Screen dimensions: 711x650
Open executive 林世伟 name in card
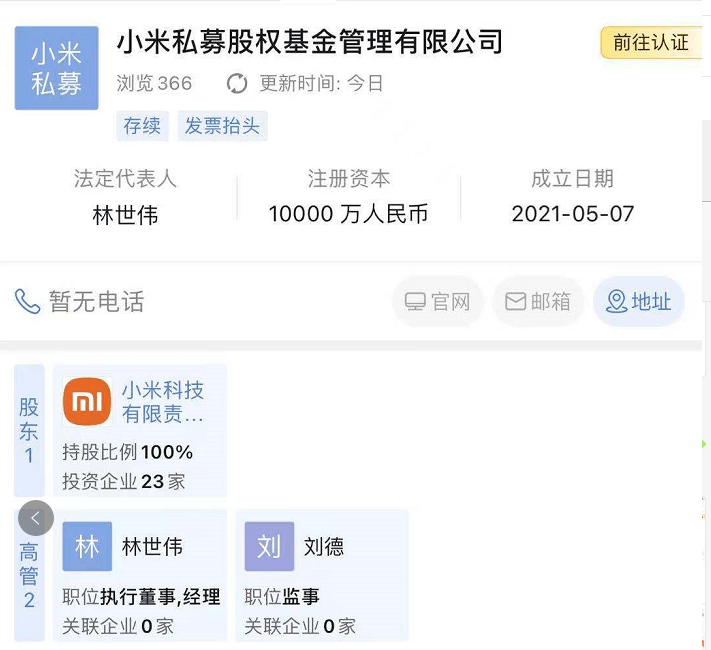[x=152, y=547]
